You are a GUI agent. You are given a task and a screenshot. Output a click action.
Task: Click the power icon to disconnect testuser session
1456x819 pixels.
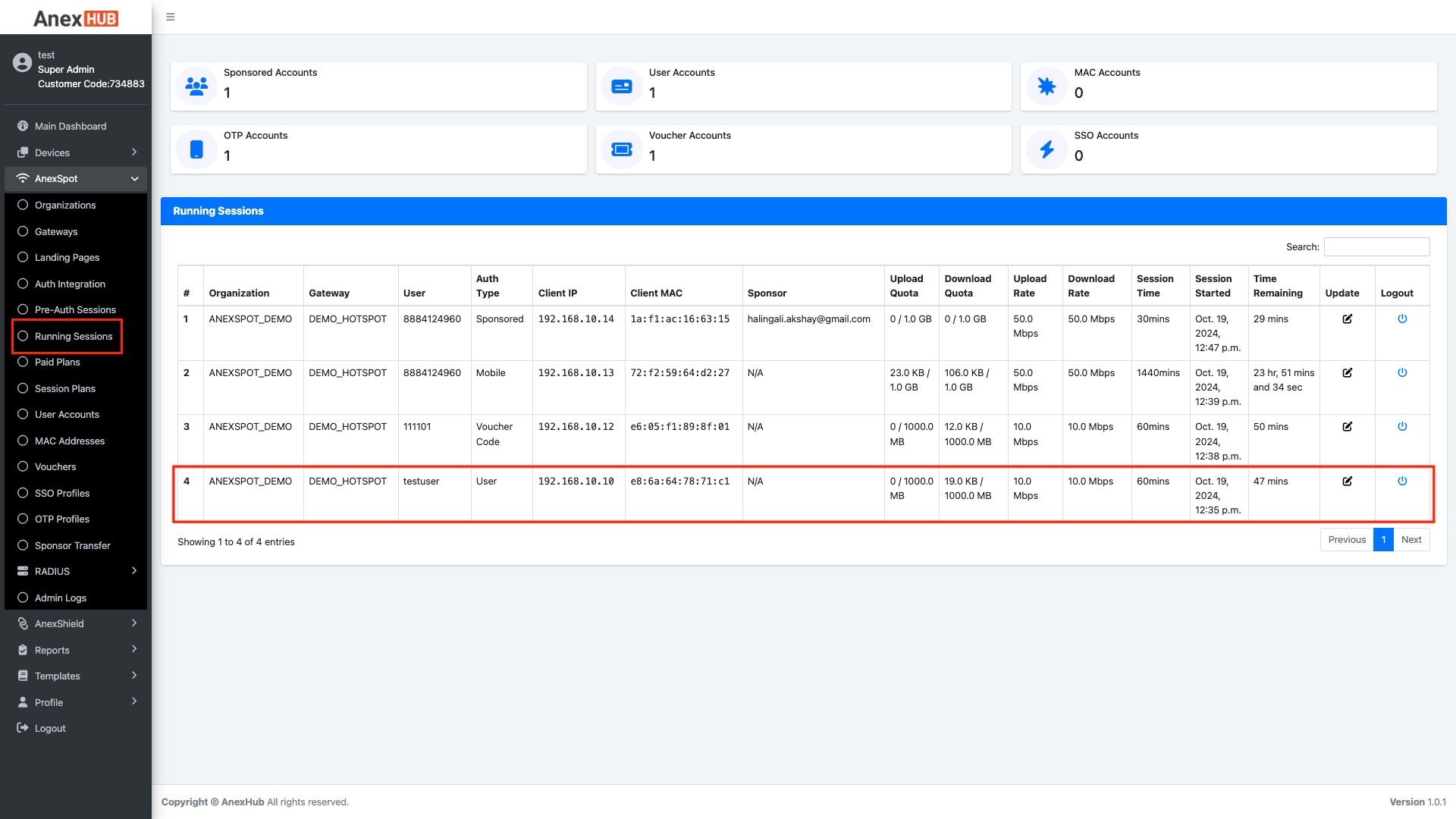click(1402, 480)
